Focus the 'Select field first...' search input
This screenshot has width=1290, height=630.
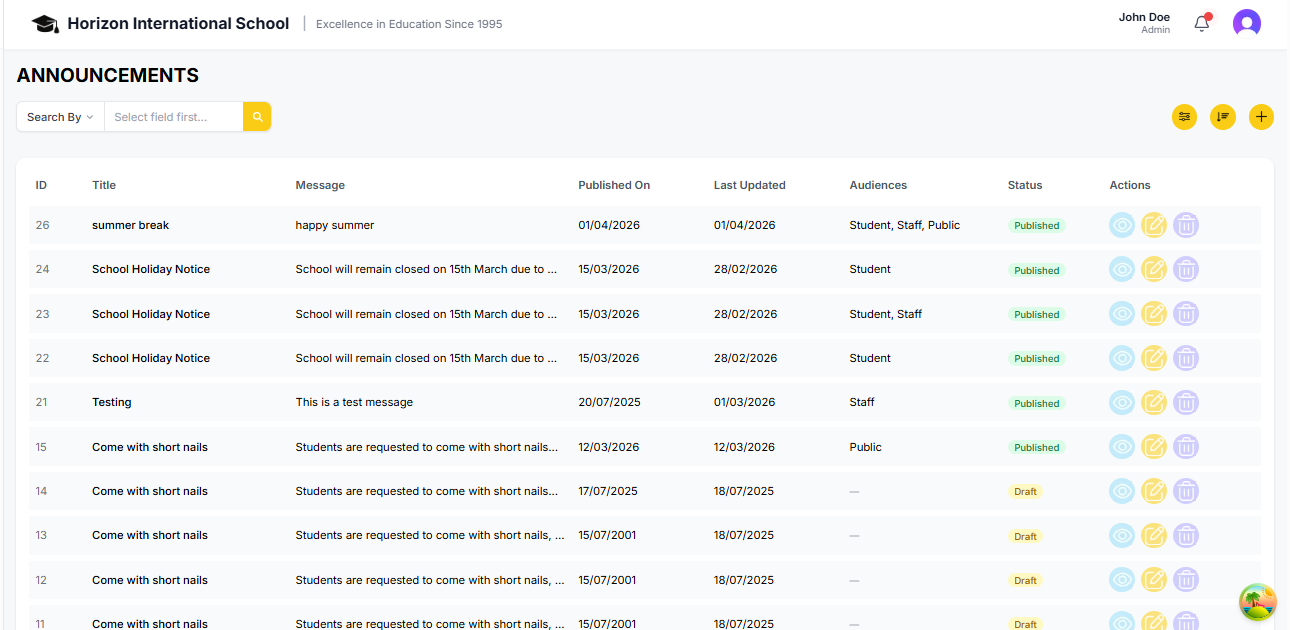[174, 117]
